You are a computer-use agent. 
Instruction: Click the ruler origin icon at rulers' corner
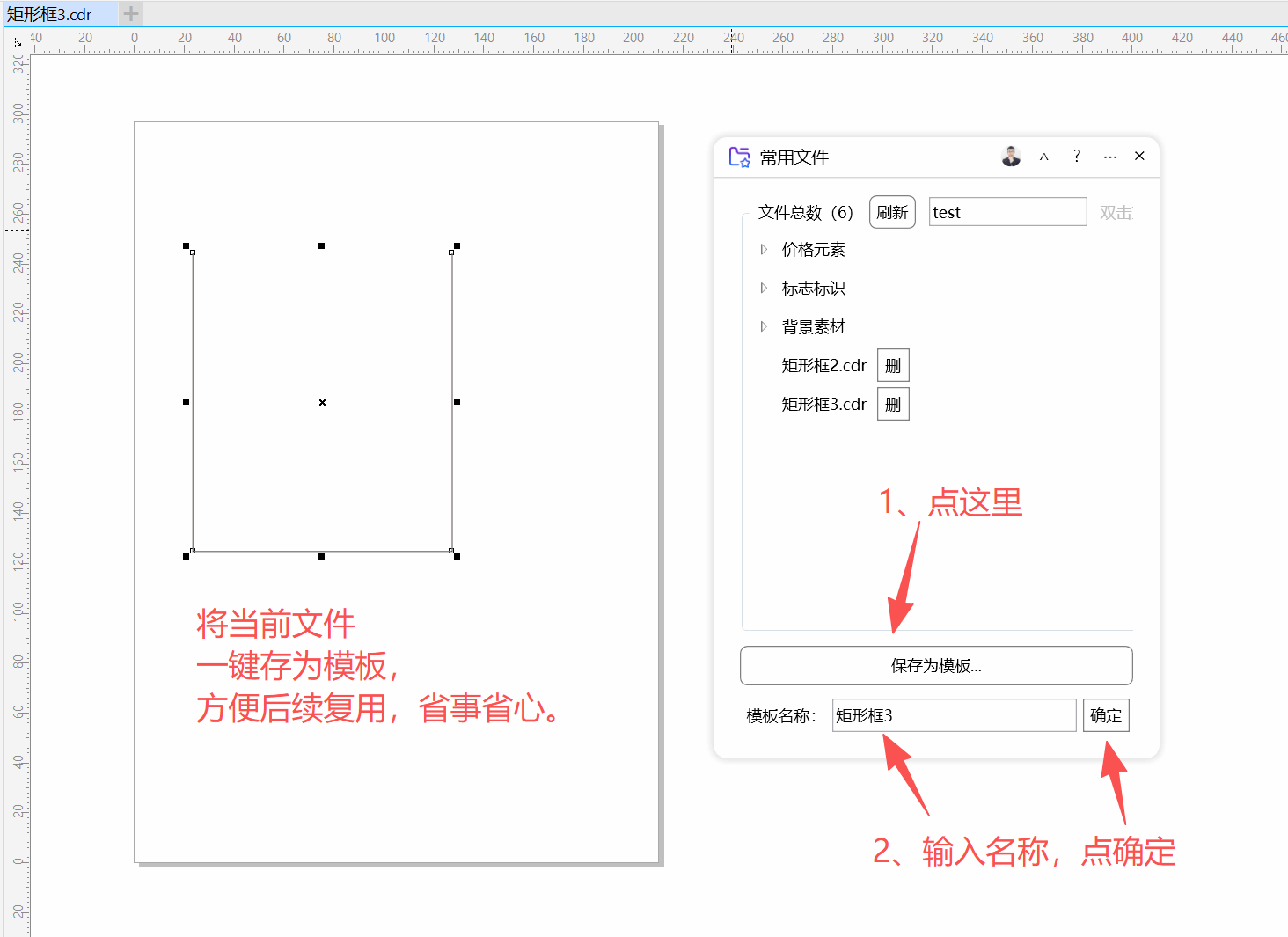(18, 40)
